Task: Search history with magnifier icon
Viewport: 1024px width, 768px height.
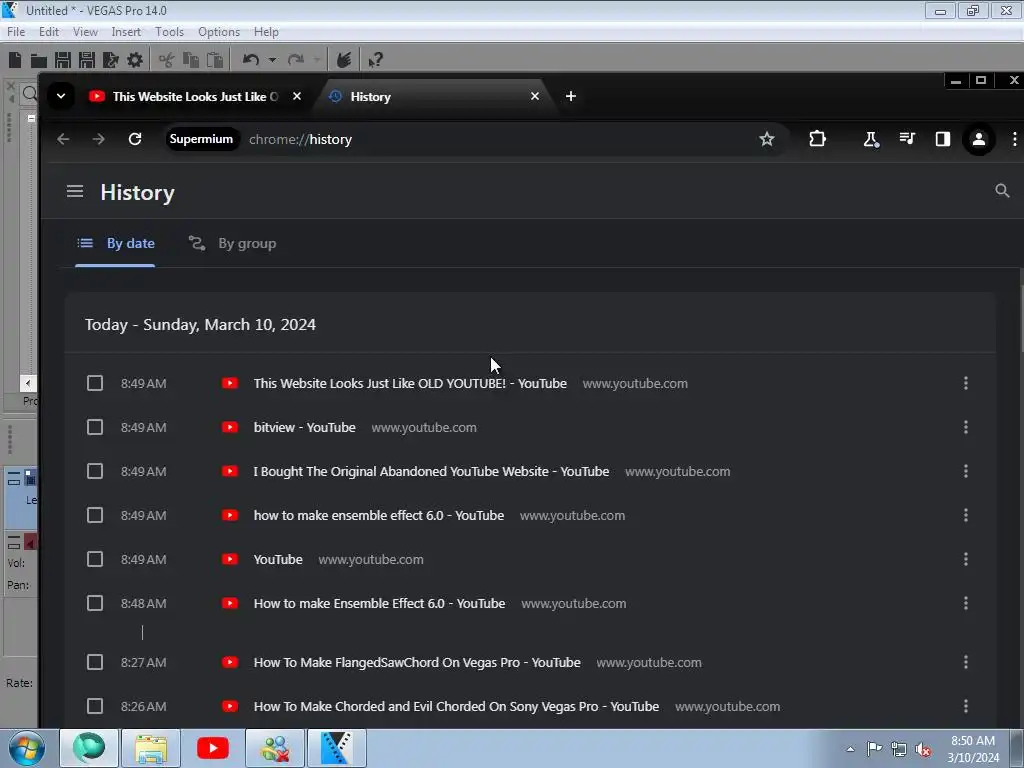Action: [x=1002, y=191]
